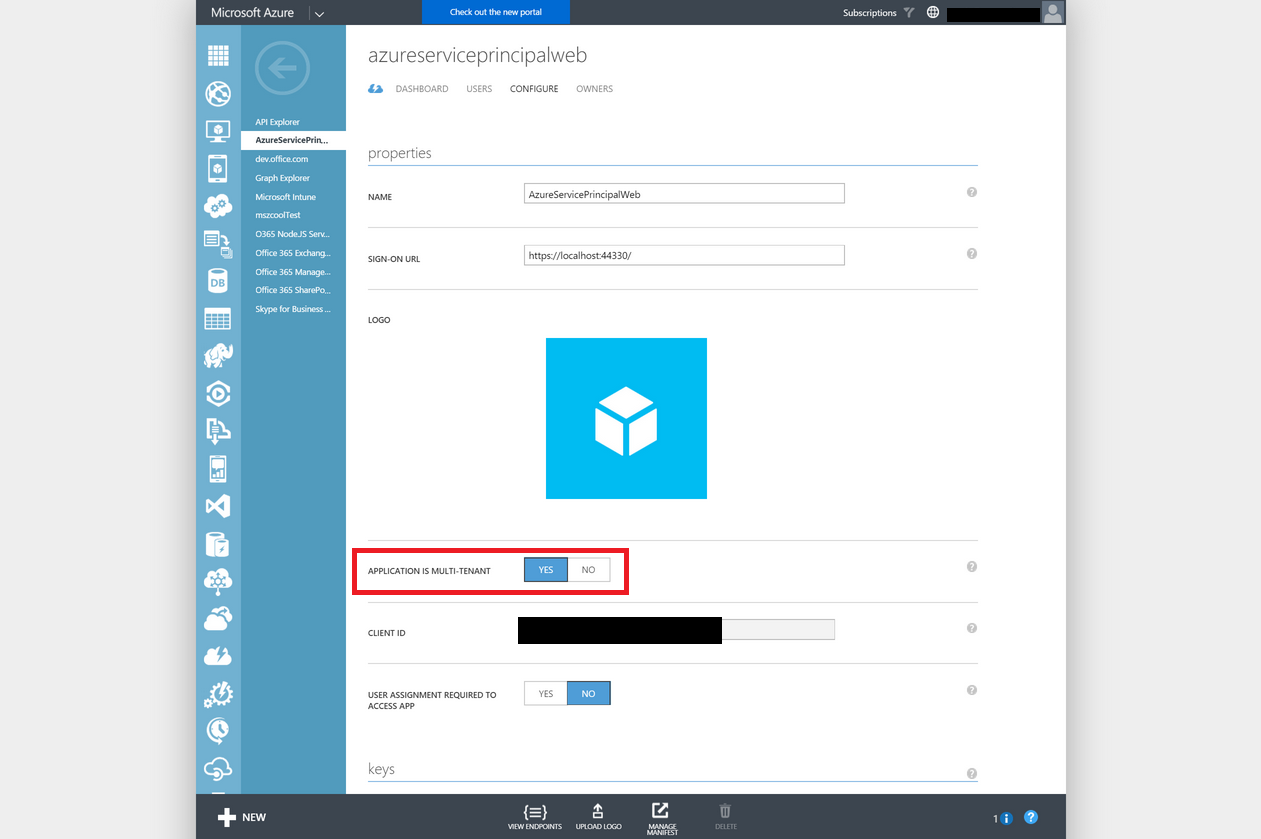The height and width of the screenshot is (839, 1261).
Task: Click the user account avatar in header
Action: [x=1053, y=12]
